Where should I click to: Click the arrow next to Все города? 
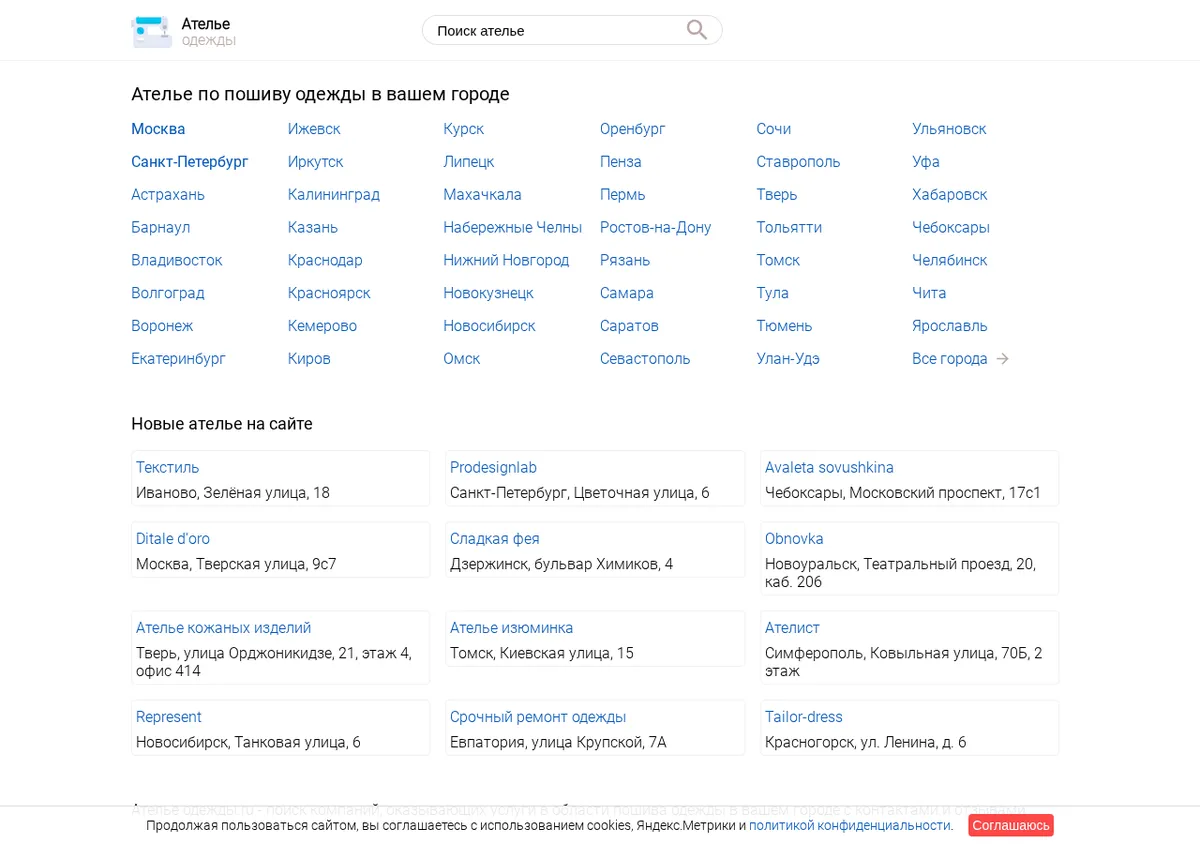click(1003, 359)
